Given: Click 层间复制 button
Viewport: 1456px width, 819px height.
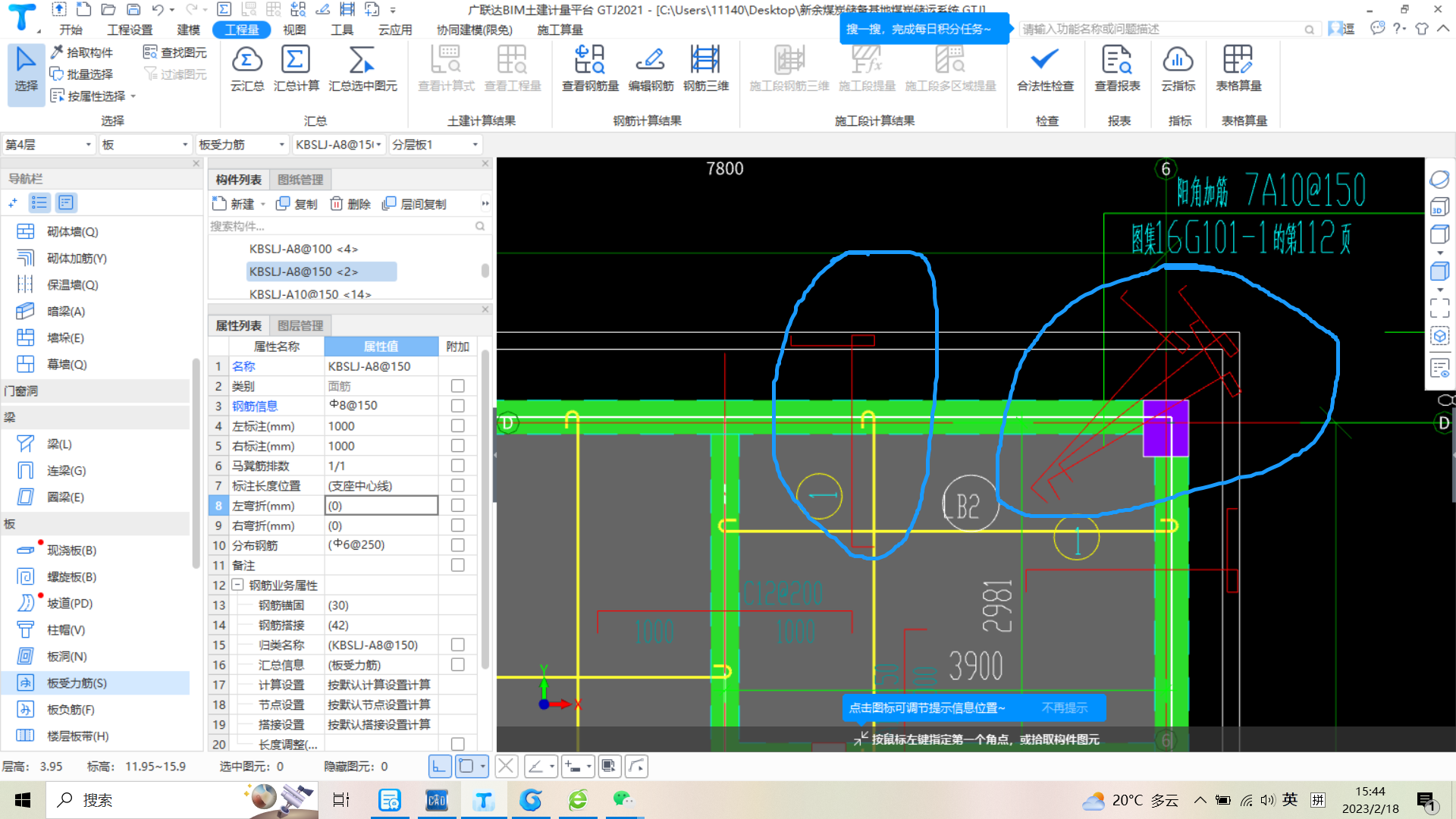Looking at the screenshot, I should (414, 204).
